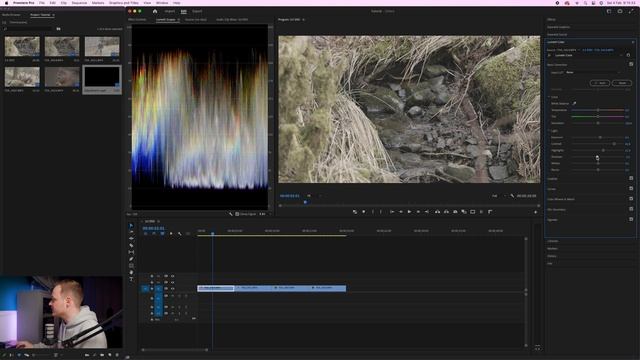The width and height of the screenshot is (640, 360).
Task: Select the Slip tool
Action: pos(131,252)
